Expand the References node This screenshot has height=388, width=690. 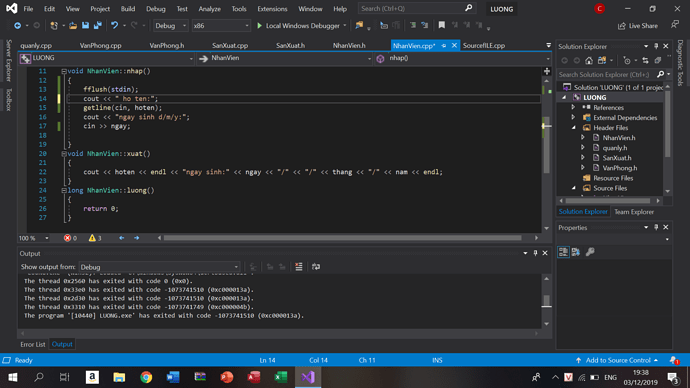(x=573, y=107)
